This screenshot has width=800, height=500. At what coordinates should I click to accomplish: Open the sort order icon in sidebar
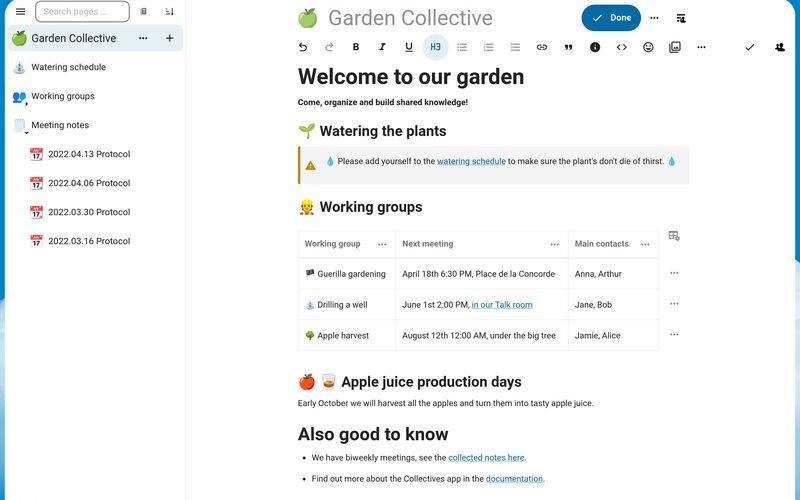tap(169, 11)
